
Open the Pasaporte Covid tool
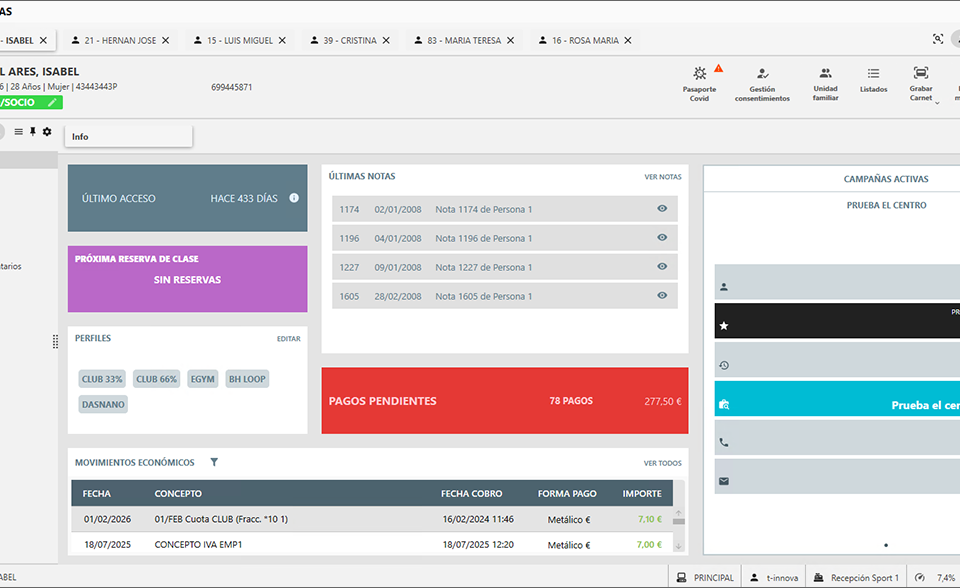coord(699,80)
